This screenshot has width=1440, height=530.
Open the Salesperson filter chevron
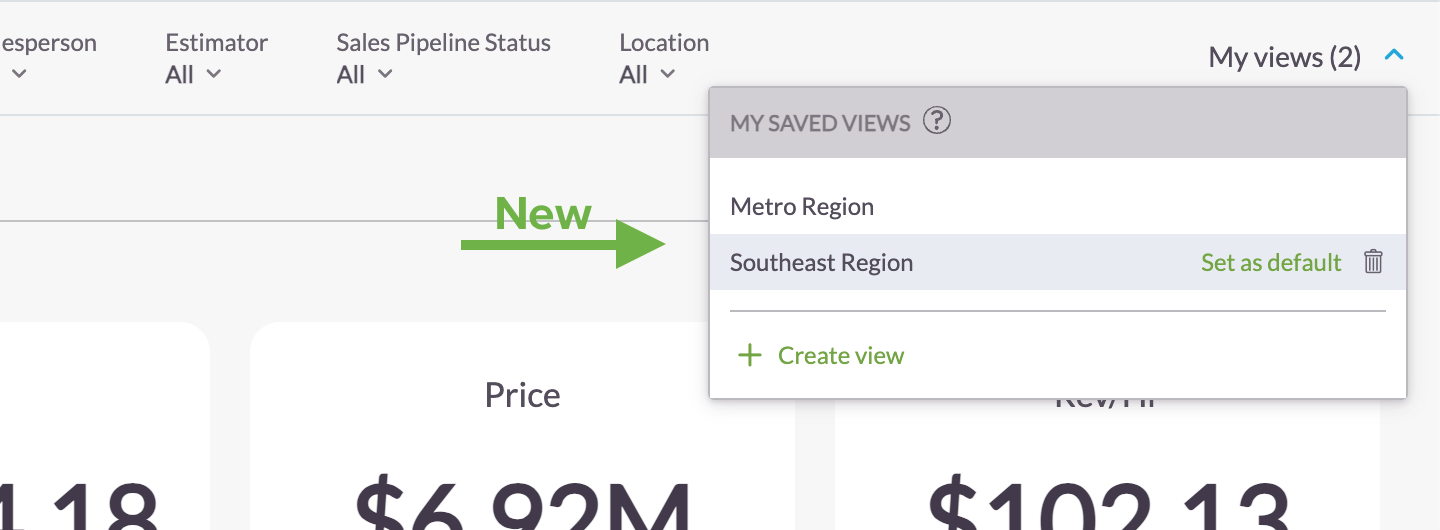[19, 74]
